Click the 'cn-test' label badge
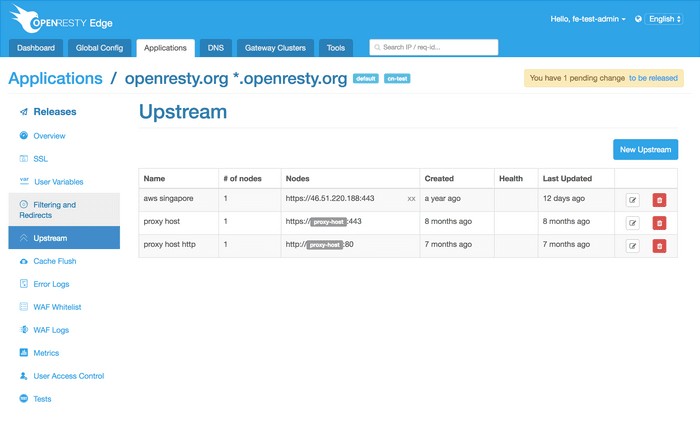Screen dimensions: 700x421 point(397,79)
